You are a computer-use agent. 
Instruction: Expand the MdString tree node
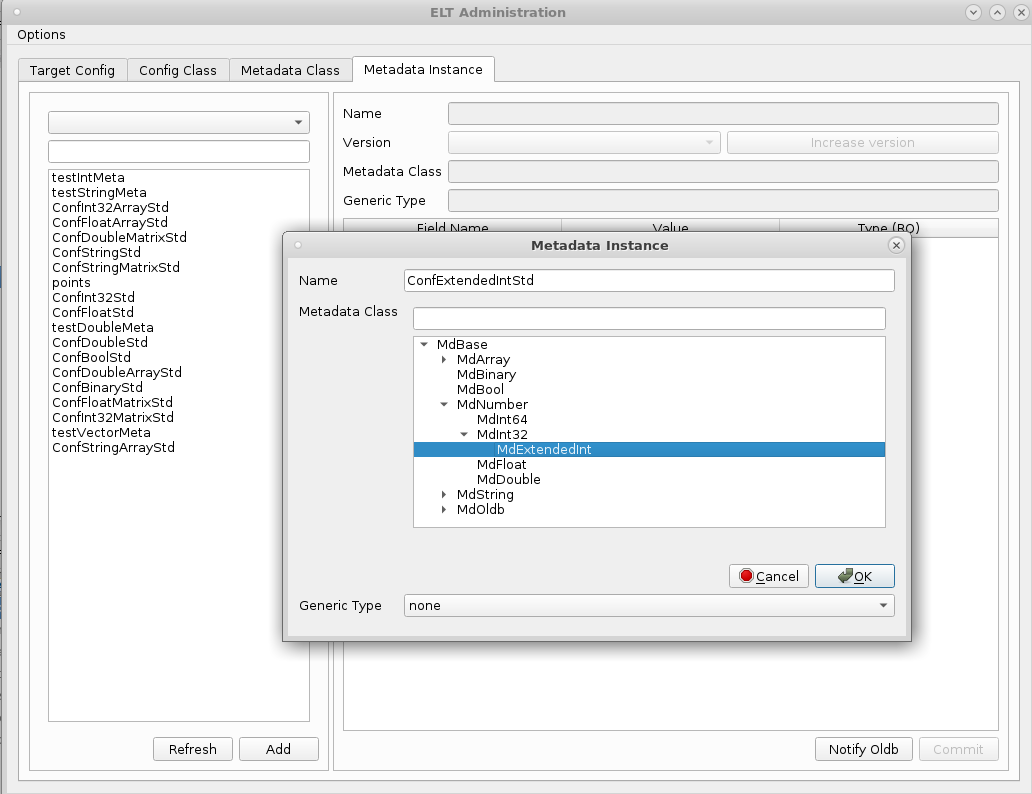point(444,494)
